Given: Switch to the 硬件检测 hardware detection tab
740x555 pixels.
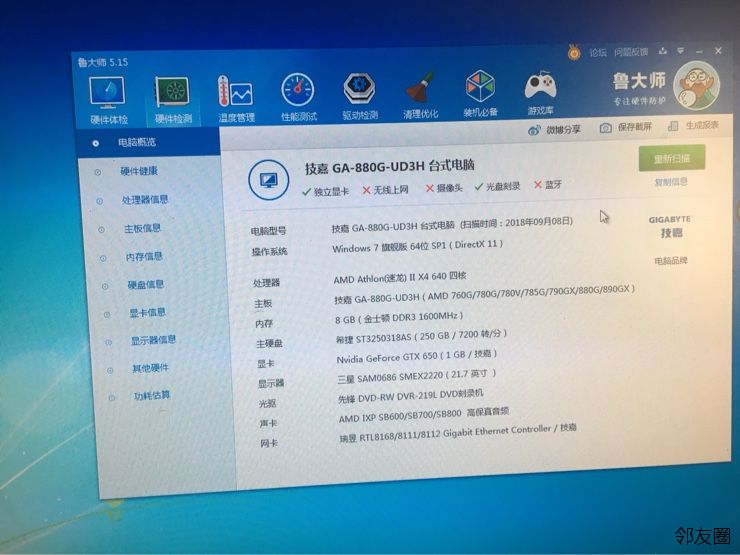Looking at the screenshot, I should pyautogui.click(x=173, y=100).
